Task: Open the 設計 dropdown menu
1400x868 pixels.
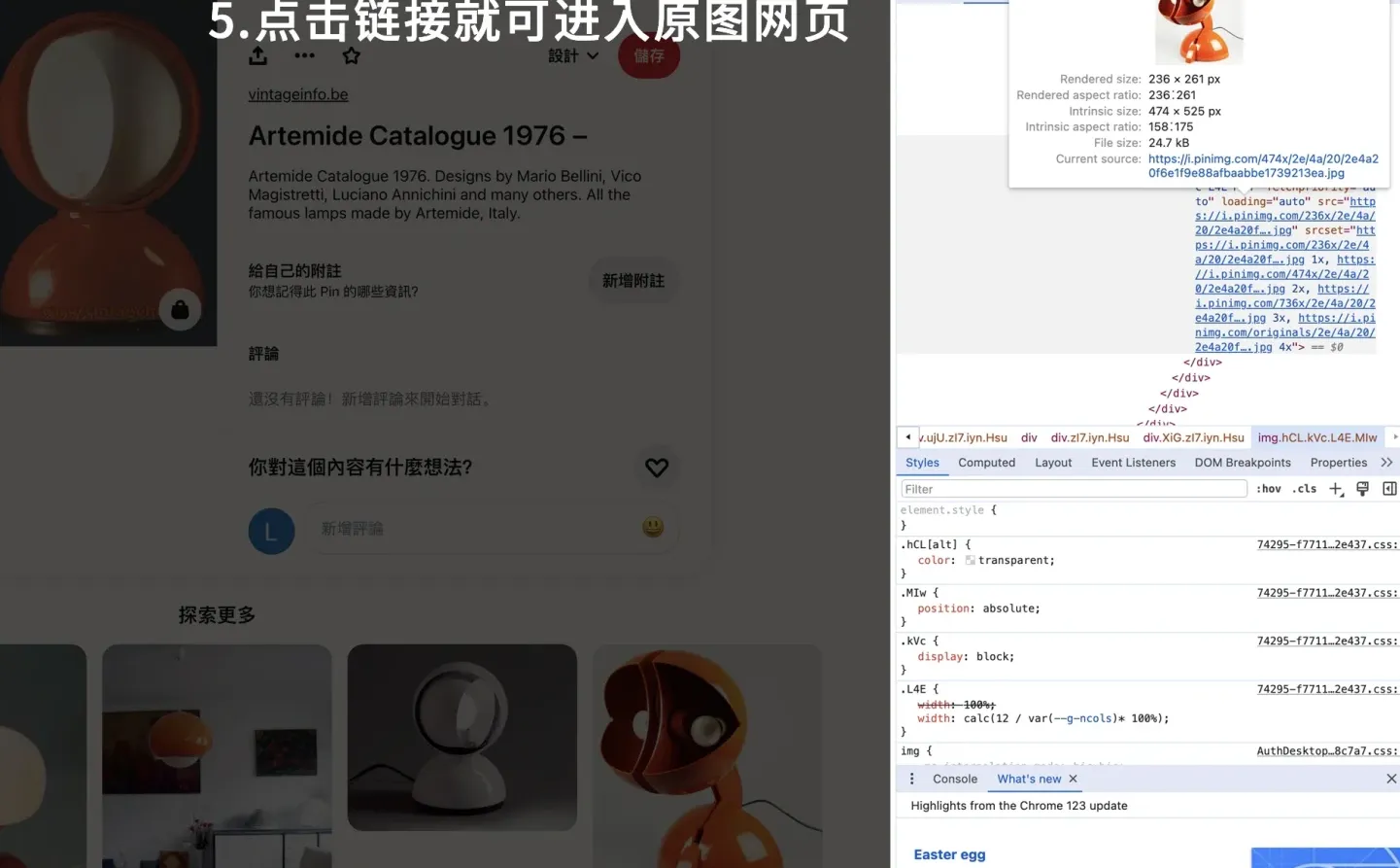Action: coord(572,55)
